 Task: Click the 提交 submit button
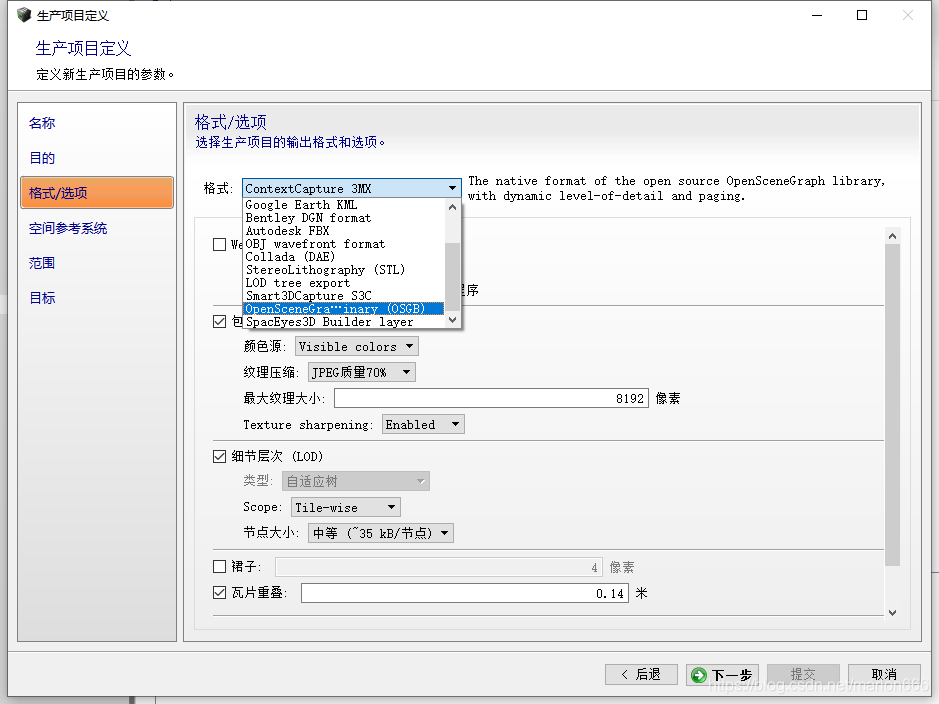803,675
